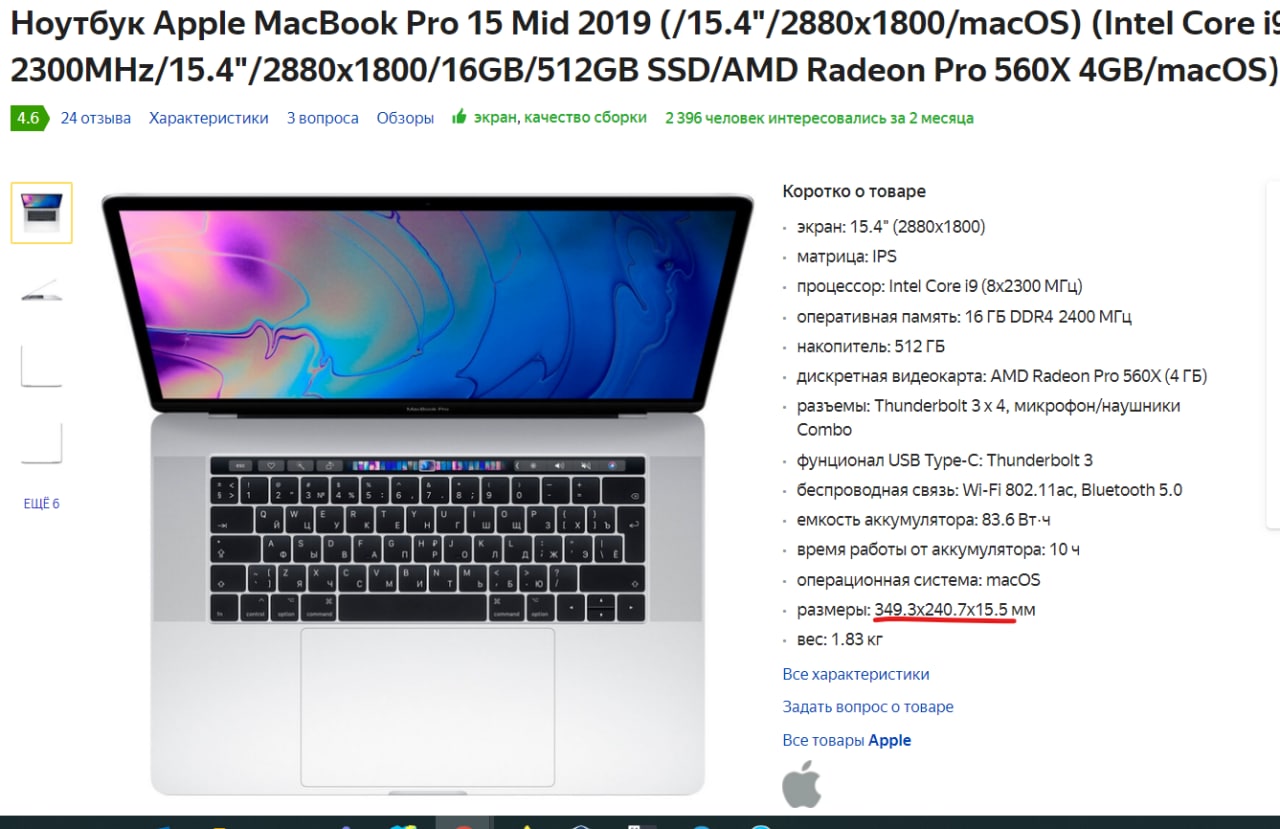Go to the 'Обзоры' section

(x=405, y=118)
